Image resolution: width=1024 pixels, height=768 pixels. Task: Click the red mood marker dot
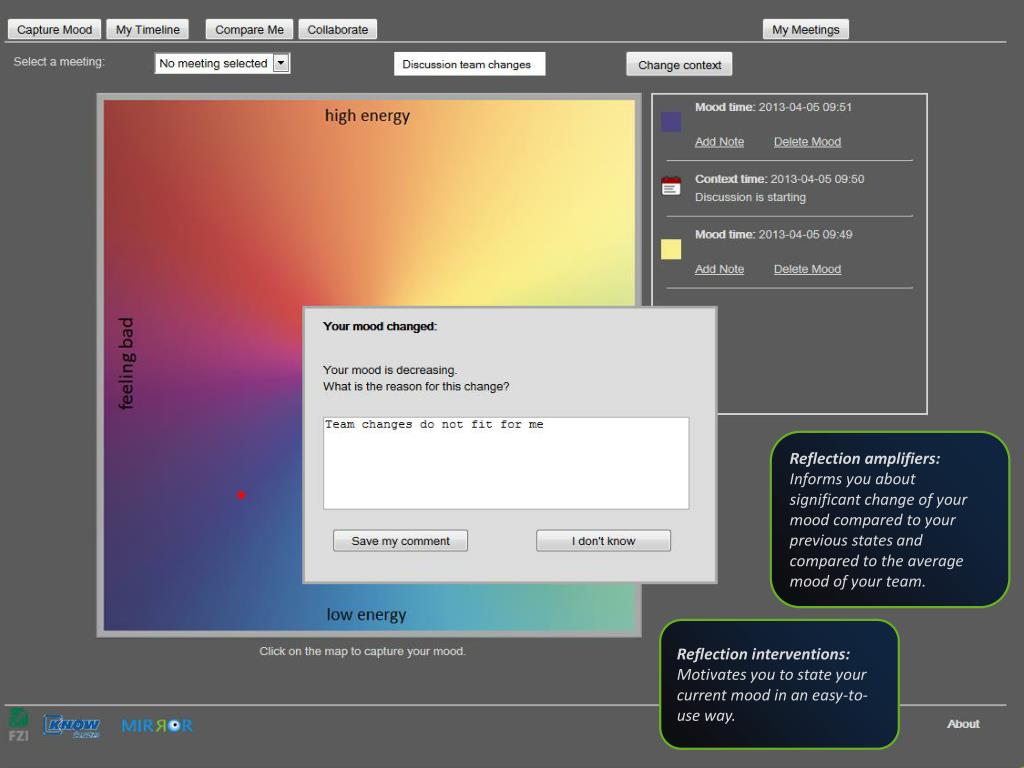click(x=241, y=495)
